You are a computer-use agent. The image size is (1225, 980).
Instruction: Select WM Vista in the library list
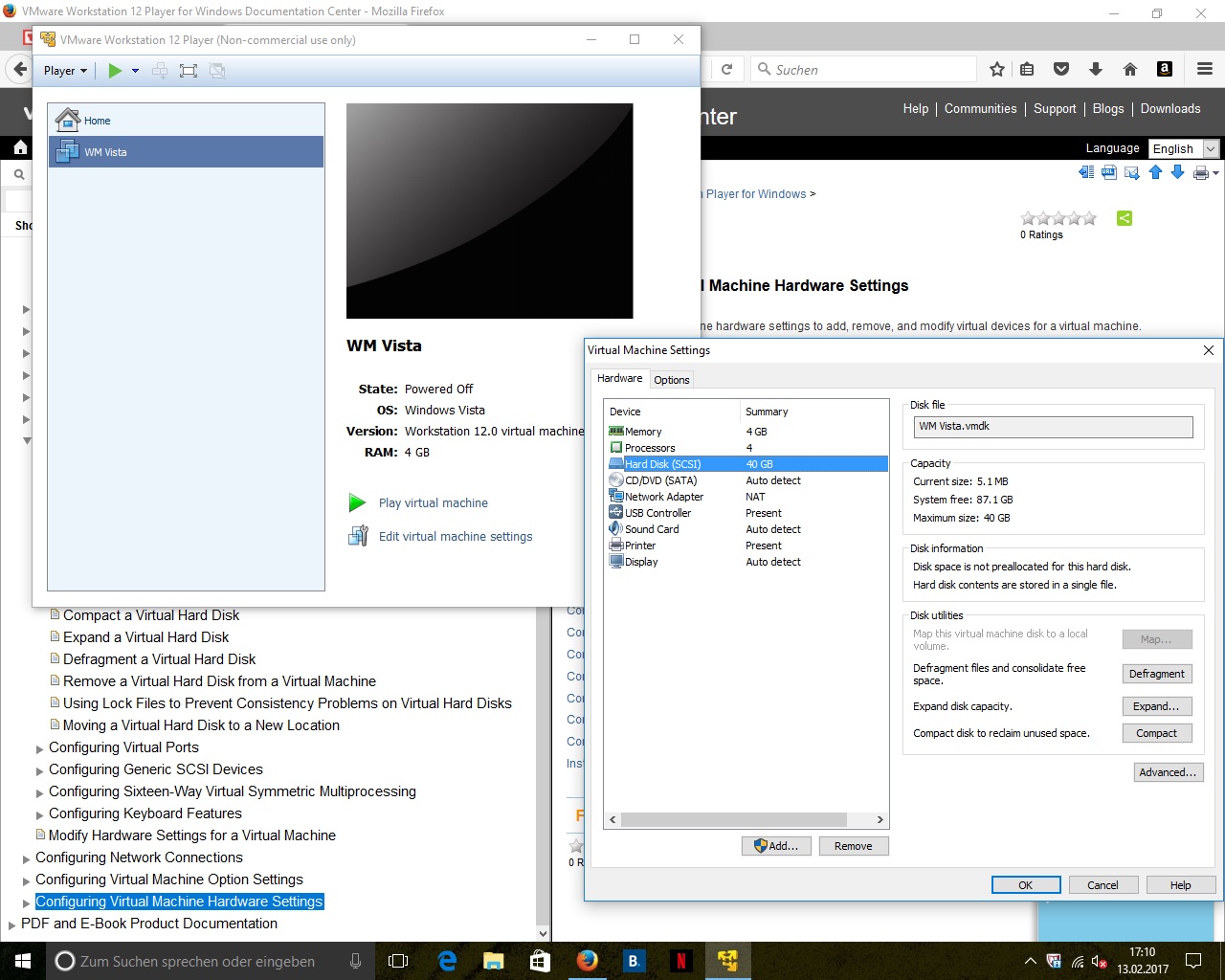click(105, 152)
